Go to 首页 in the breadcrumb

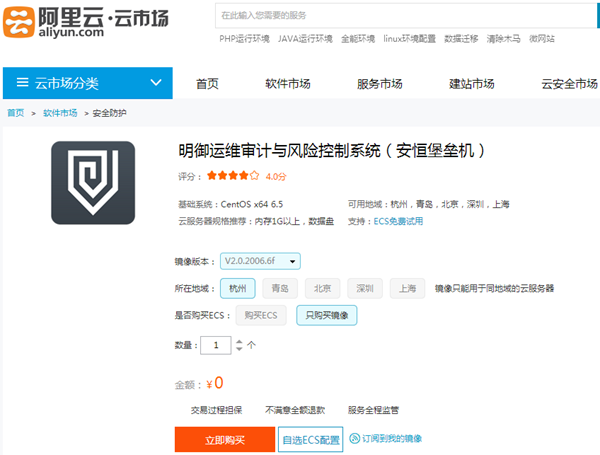point(16,113)
